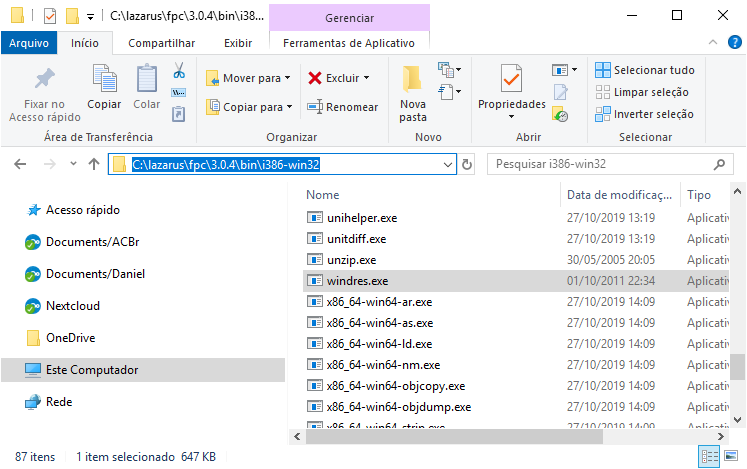This screenshot has width=747, height=469.
Task: Open the Arquivo menu tab
Action: tap(29, 43)
